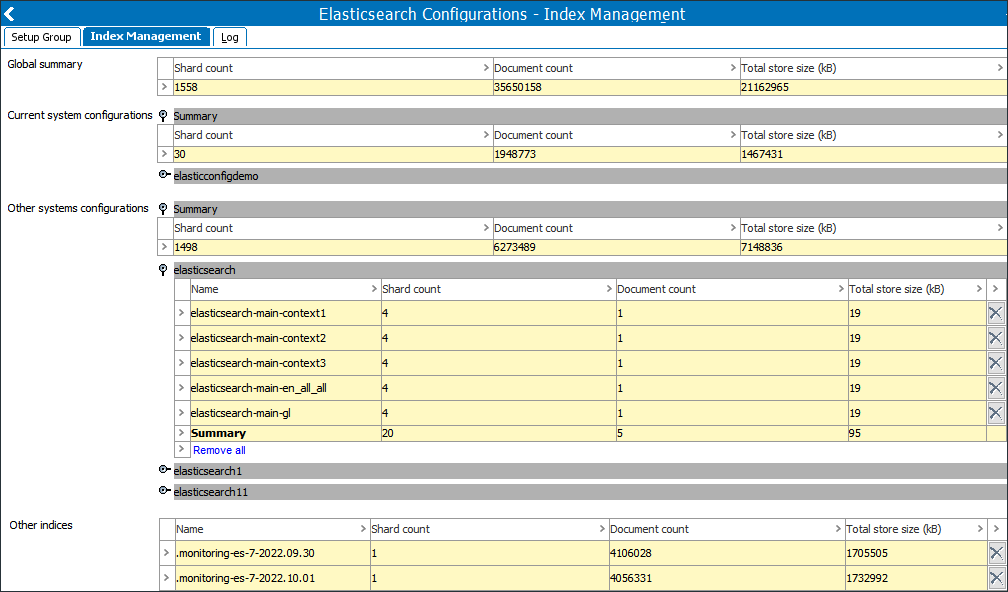Select the bold Summary row label

coord(219,433)
